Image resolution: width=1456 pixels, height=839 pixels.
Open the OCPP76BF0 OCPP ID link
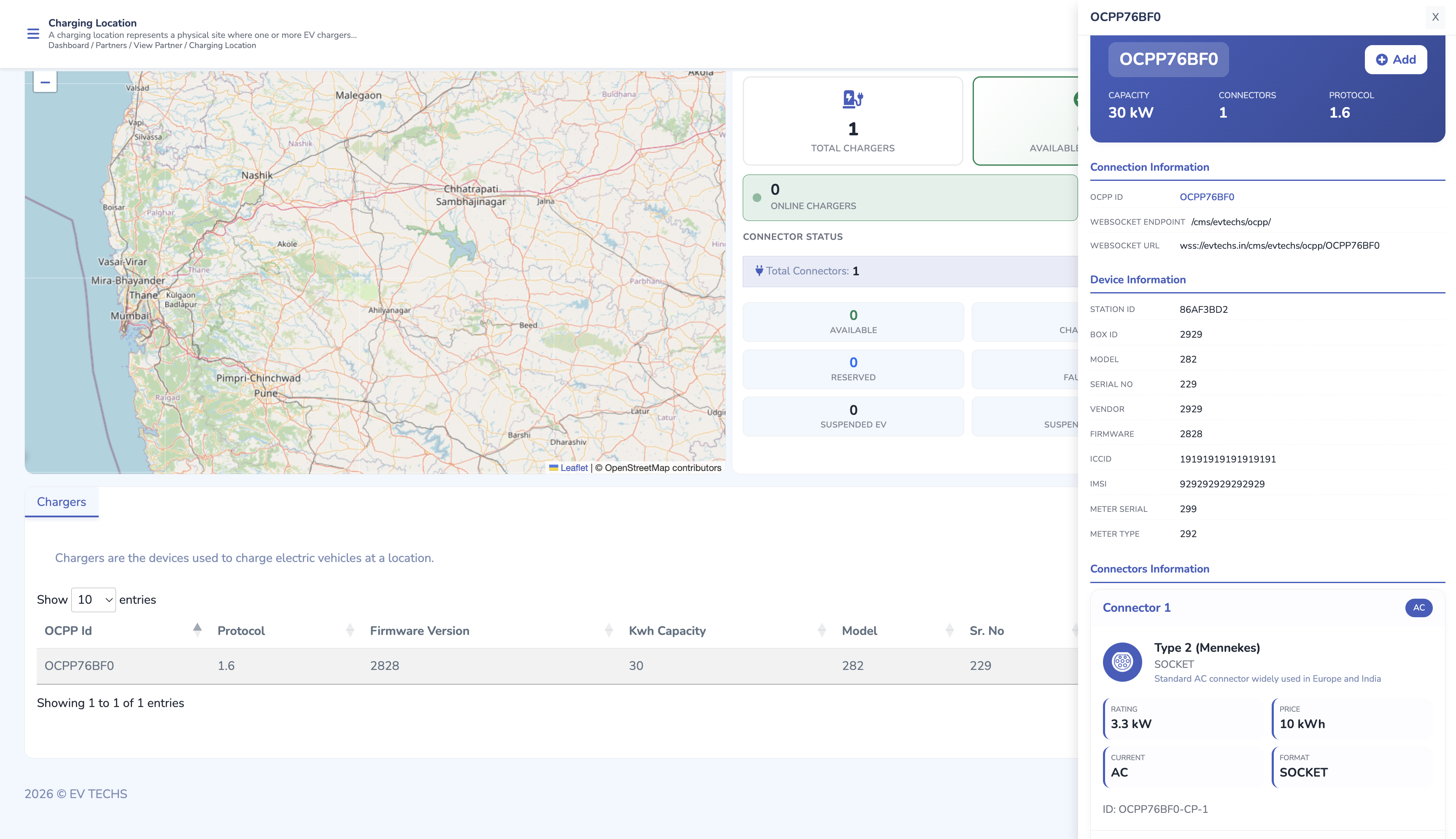coord(1206,197)
